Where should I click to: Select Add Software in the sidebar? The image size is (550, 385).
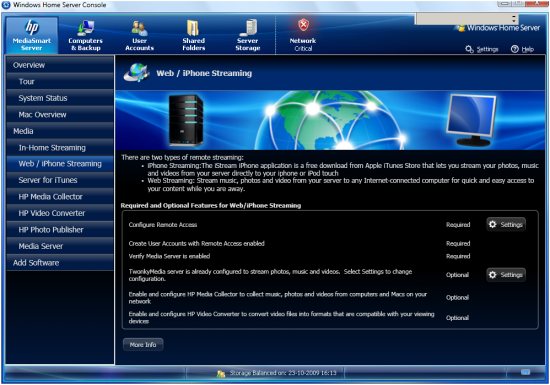click(60, 263)
